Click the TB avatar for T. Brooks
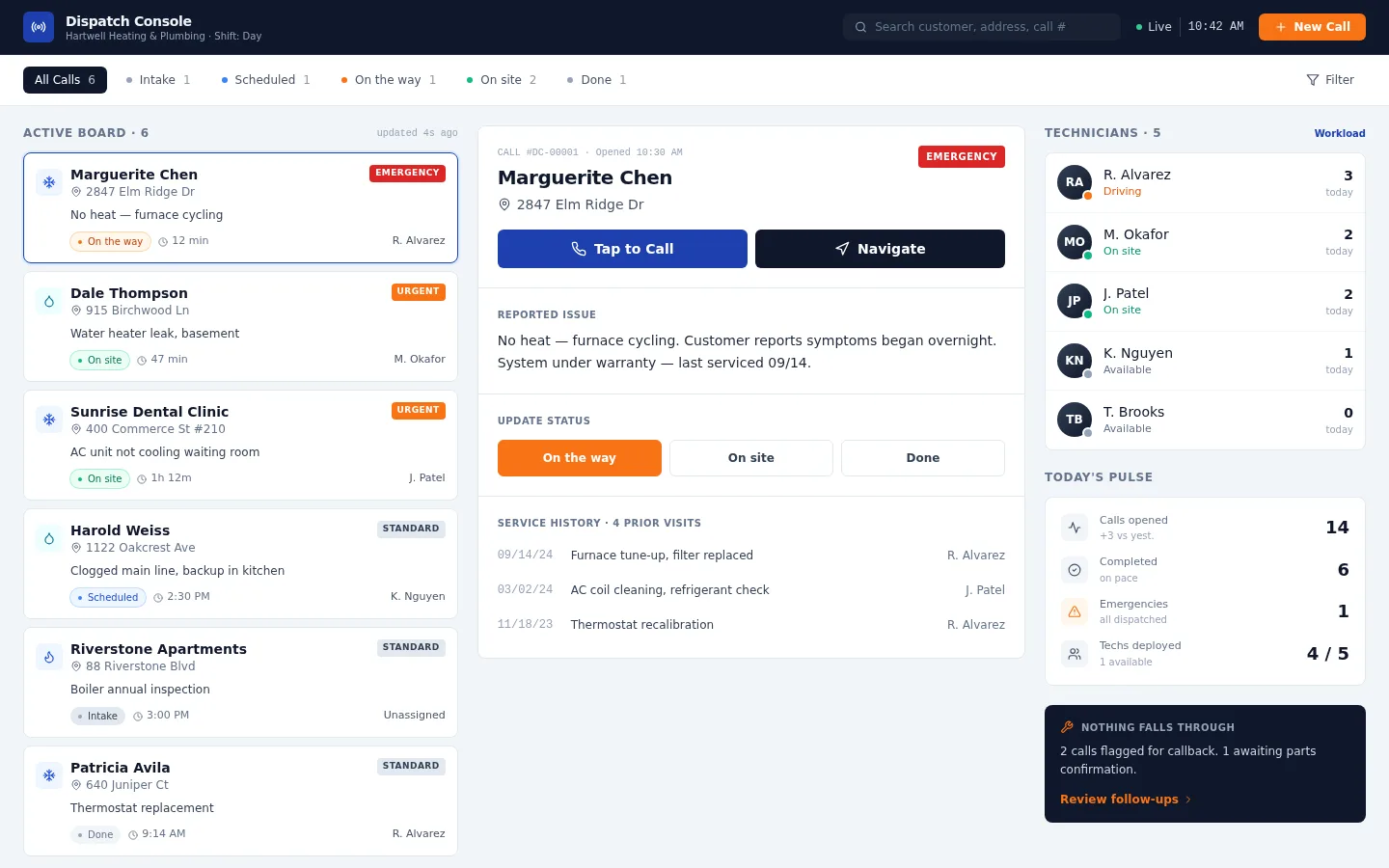1389x868 pixels. point(1075,420)
